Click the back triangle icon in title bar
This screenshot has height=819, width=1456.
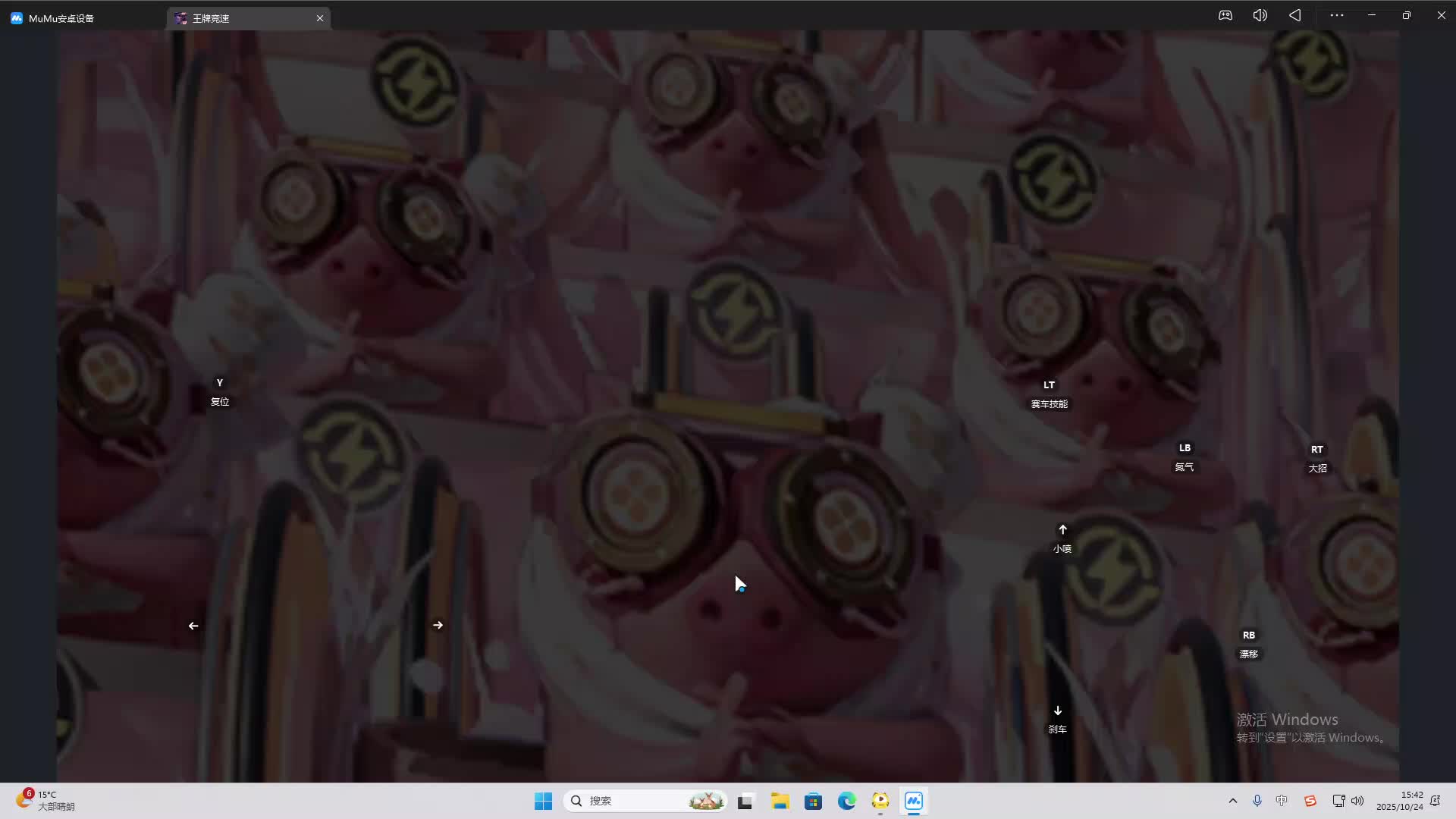[1295, 15]
